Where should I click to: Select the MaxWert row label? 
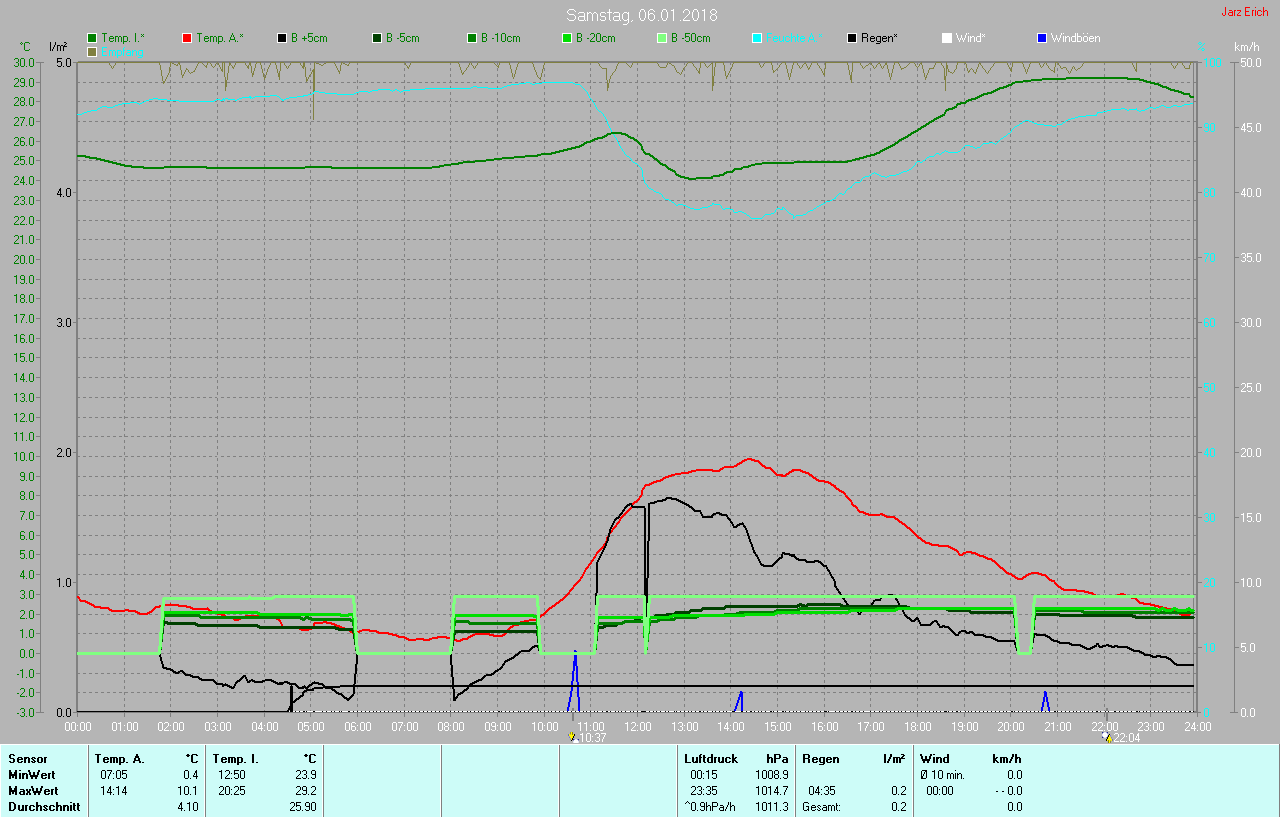pos(31,790)
